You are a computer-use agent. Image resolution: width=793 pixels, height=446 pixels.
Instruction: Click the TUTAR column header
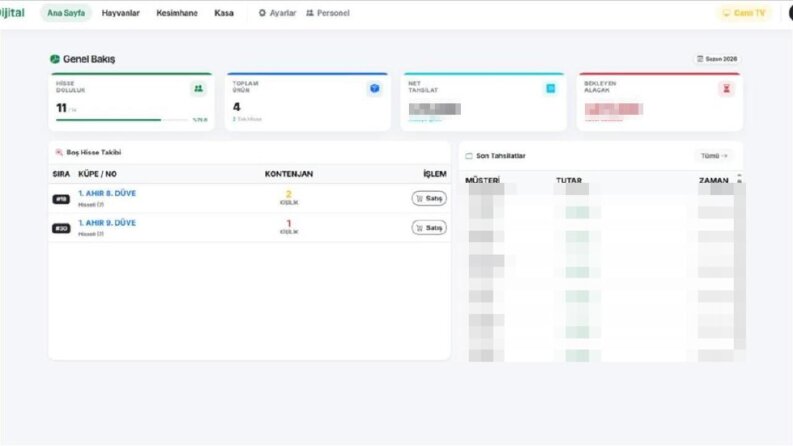point(569,180)
